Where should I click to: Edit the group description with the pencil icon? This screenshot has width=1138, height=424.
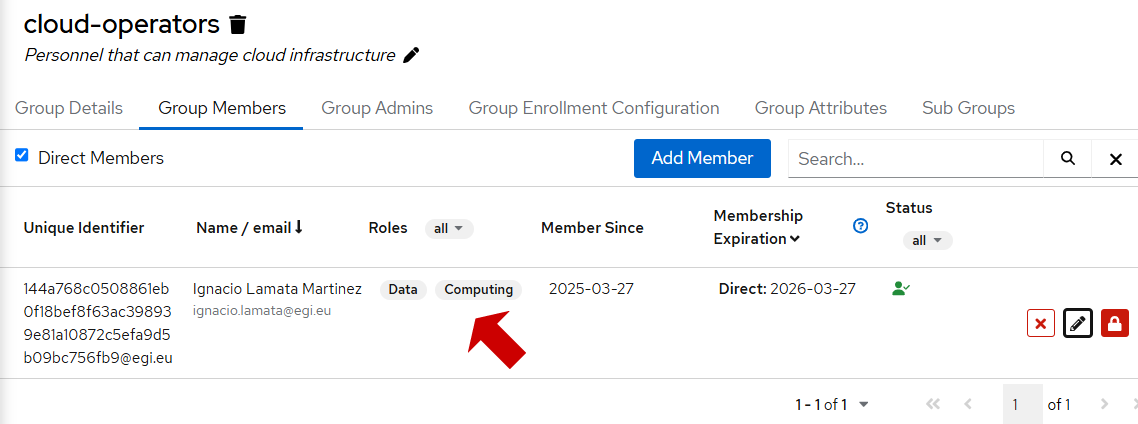412,55
